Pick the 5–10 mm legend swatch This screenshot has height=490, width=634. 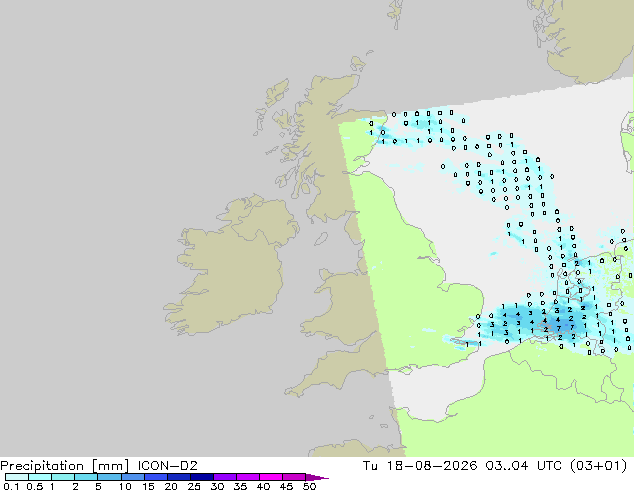[x=109, y=477]
